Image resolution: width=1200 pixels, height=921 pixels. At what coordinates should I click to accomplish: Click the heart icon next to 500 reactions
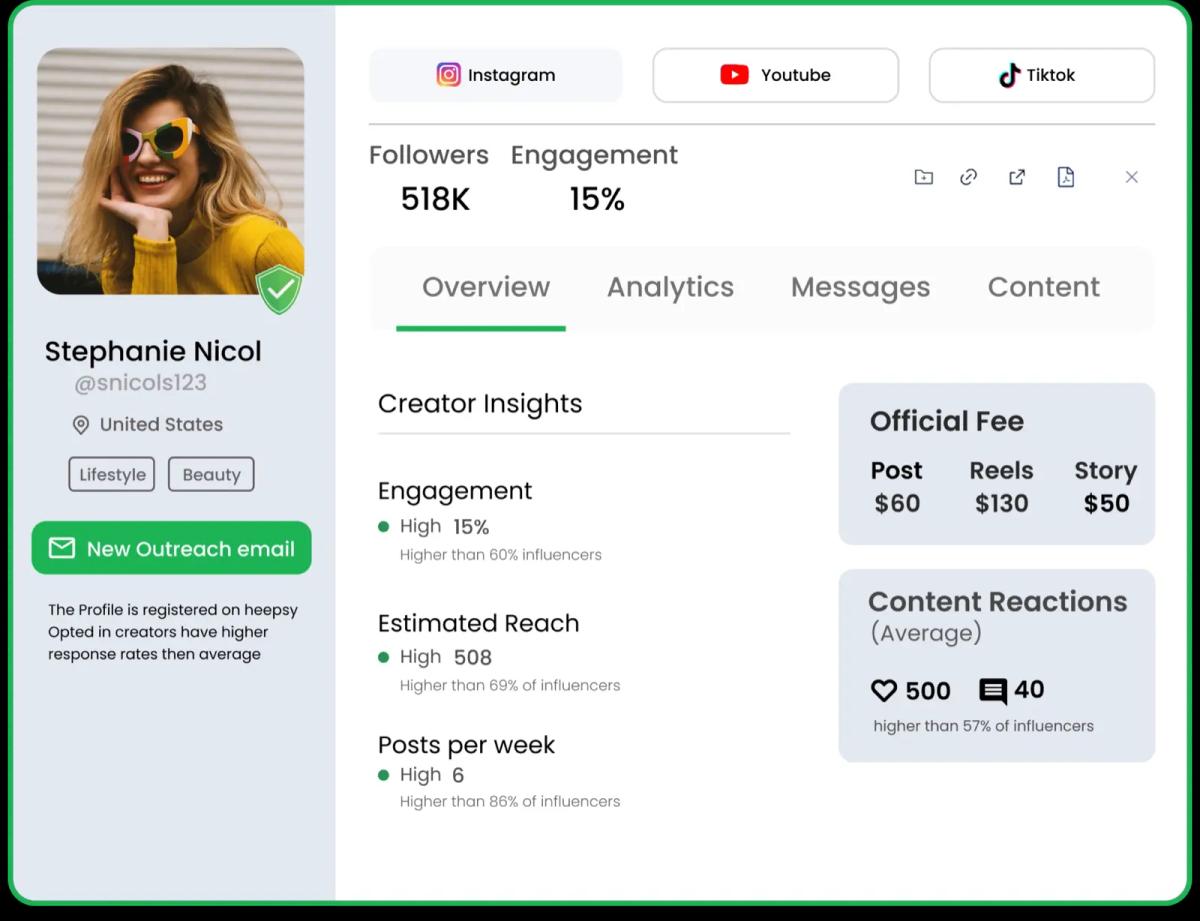pyautogui.click(x=884, y=690)
